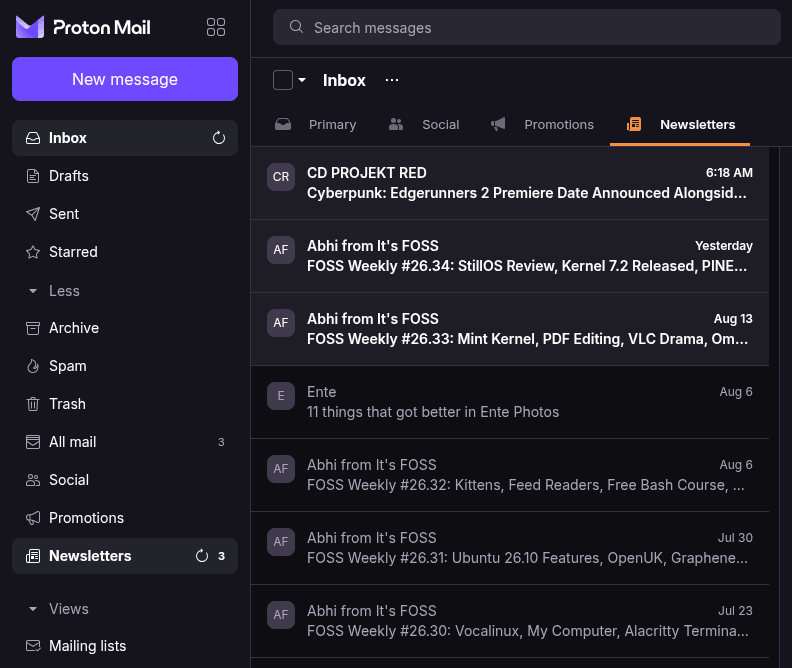Click AF avatar of FOSS Weekly #26.34
The image size is (792, 668).
[x=281, y=250]
